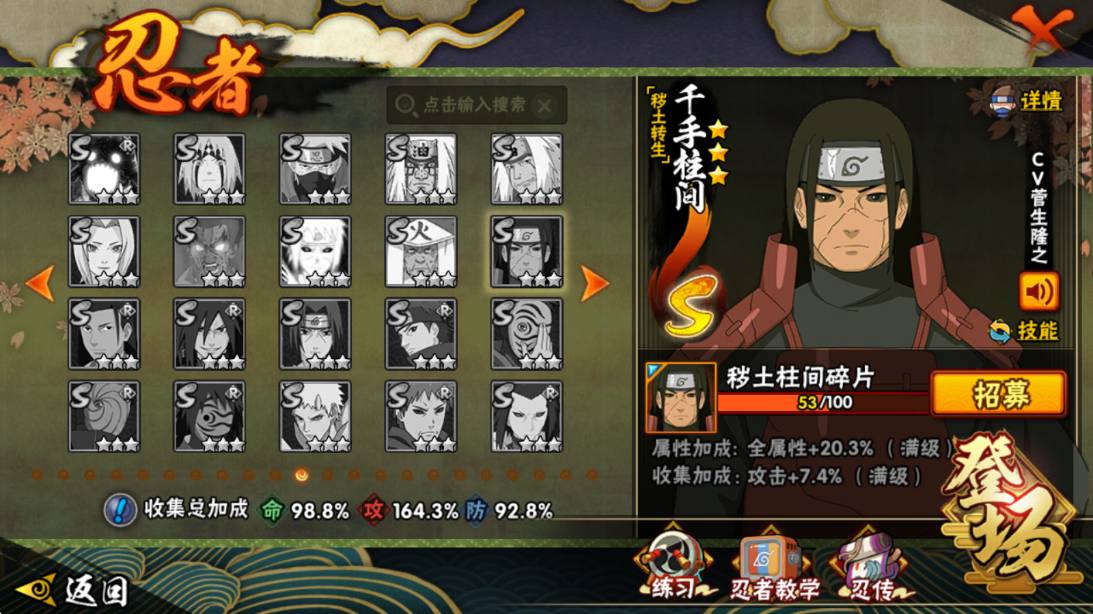The width and height of the screenshot is (1093, 614).
Task: Open 忍者教学 ninja tutorial icon
Action: tap(772, 568)
